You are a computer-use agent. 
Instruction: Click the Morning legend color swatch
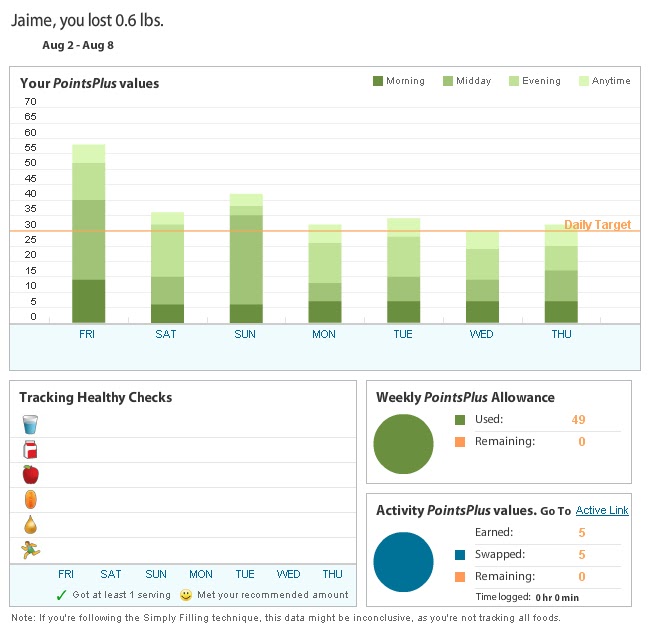click(378, 81)
